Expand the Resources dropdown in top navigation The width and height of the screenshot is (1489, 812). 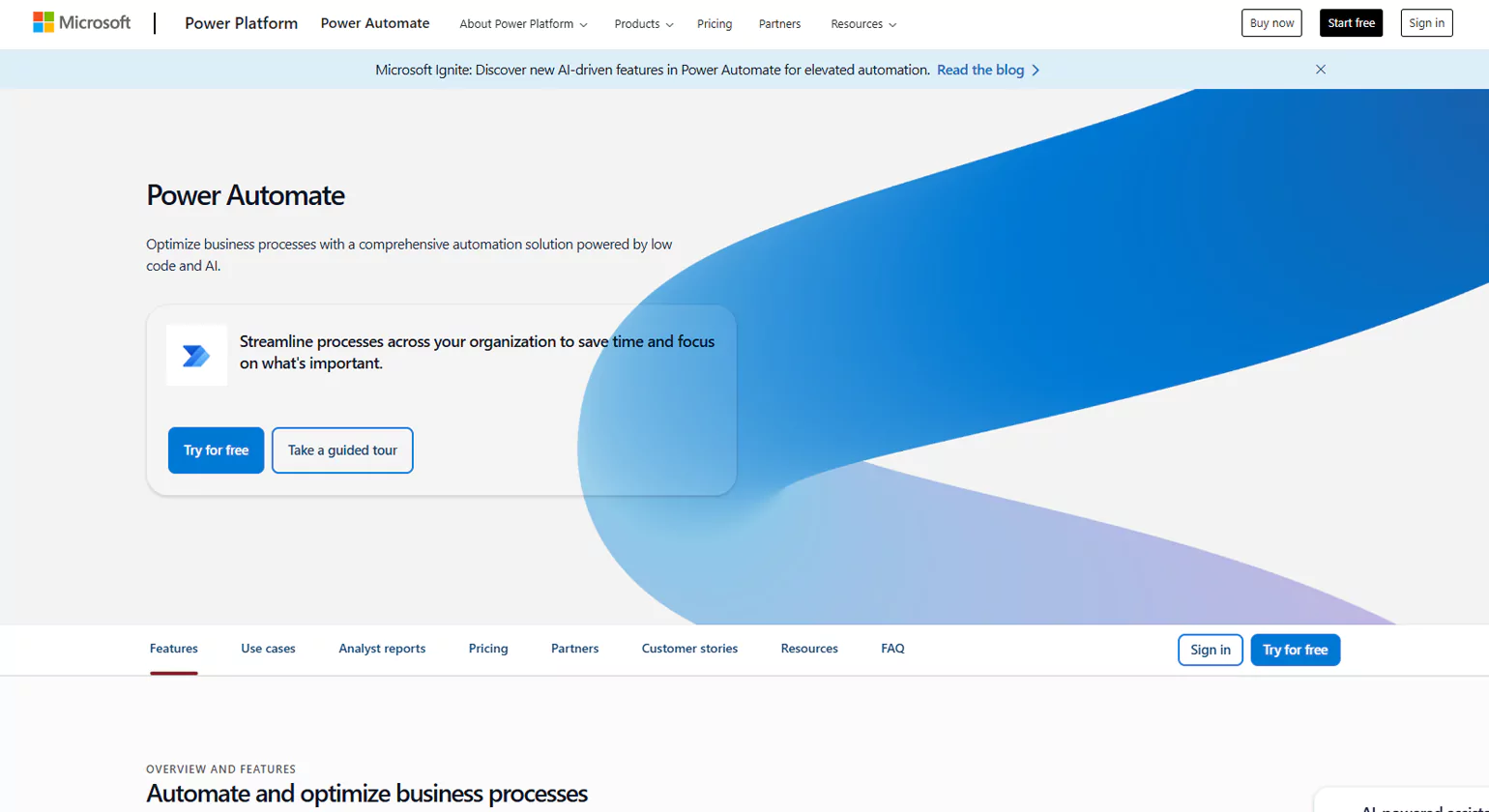(857, 23)
